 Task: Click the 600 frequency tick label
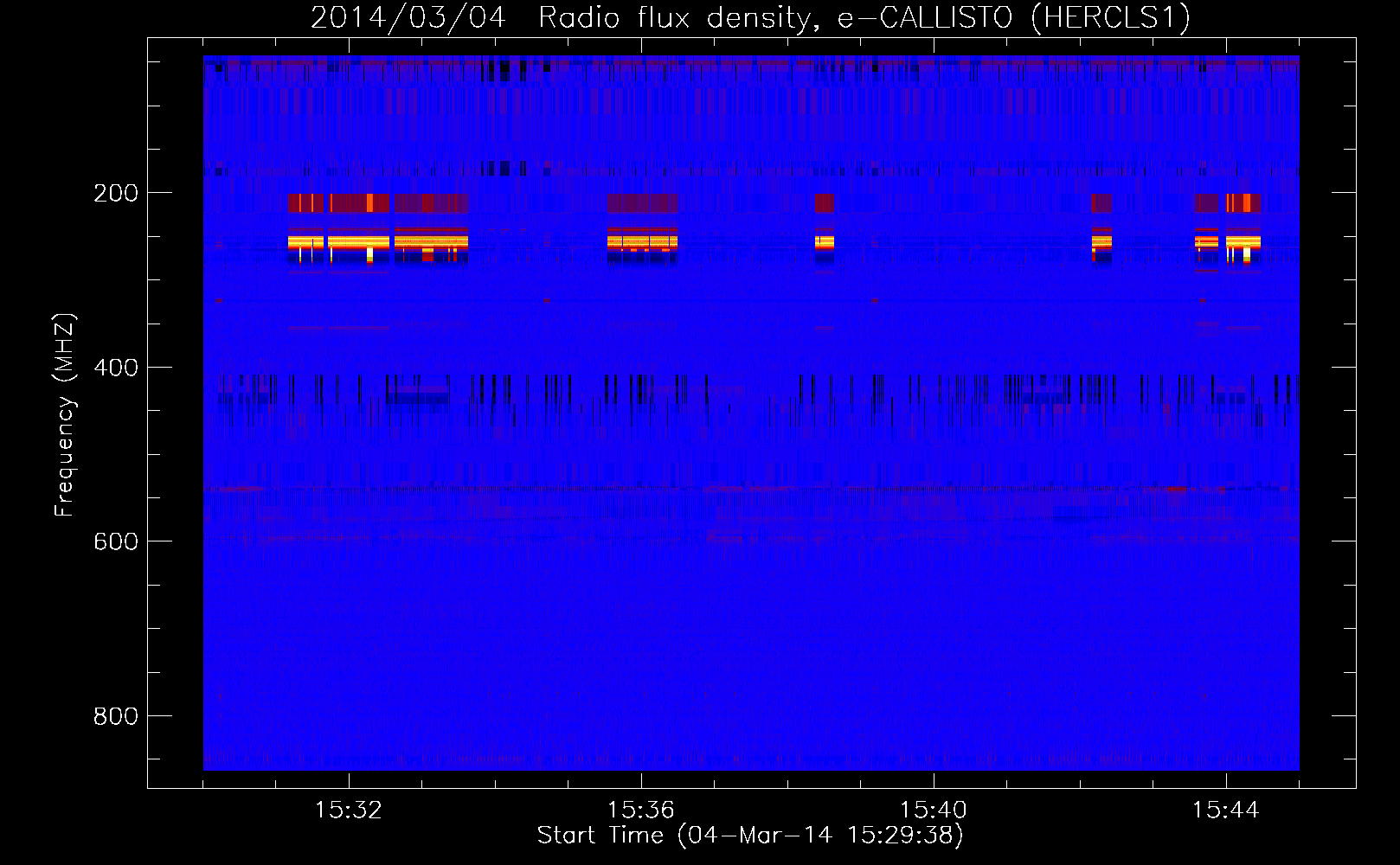click(116, 541)
